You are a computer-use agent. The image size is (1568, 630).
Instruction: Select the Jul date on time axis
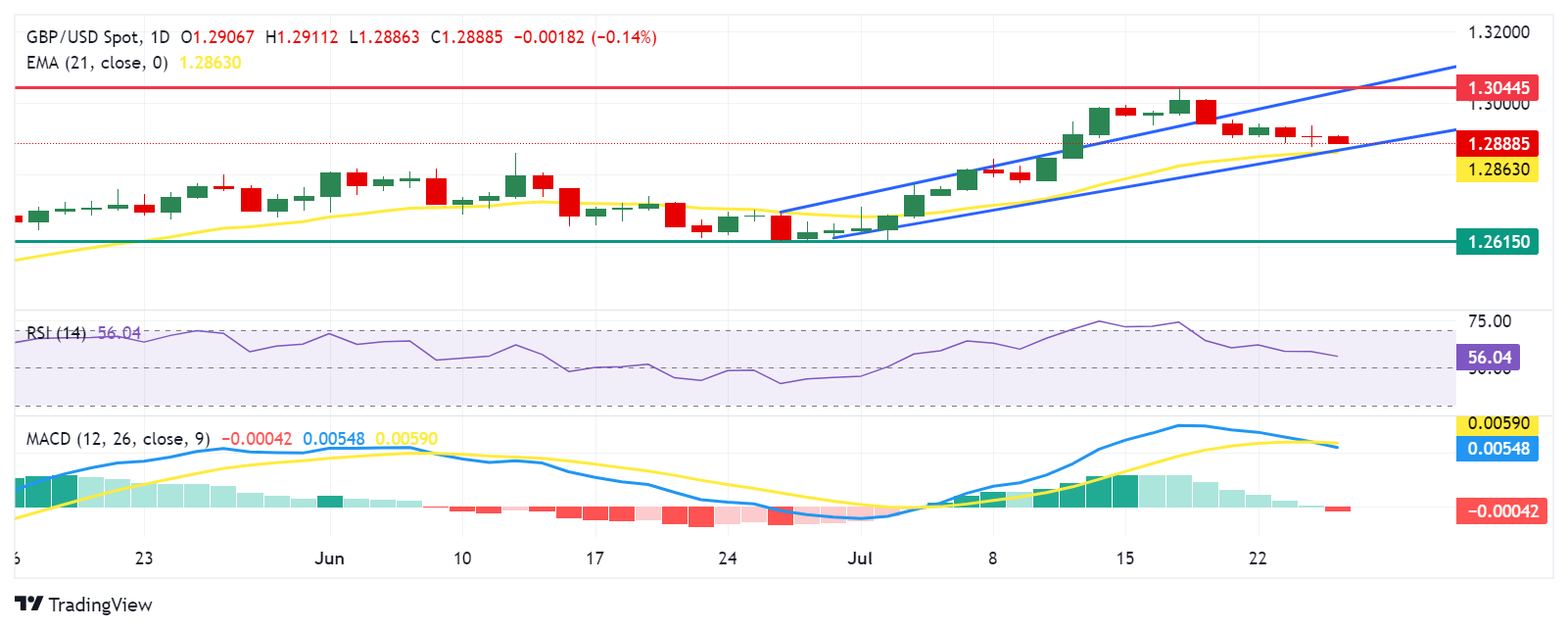[x=860, y=558]
